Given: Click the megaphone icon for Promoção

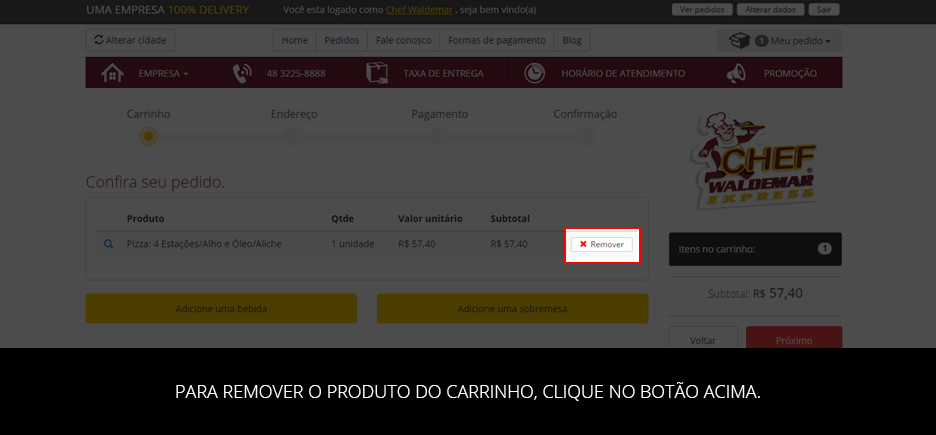Looking at the screenshot, I should (736, 73).
